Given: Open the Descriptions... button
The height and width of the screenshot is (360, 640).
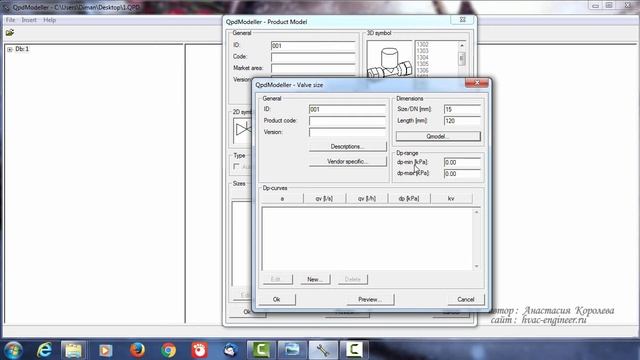Looking at the screenshot, I should (347, 147).
